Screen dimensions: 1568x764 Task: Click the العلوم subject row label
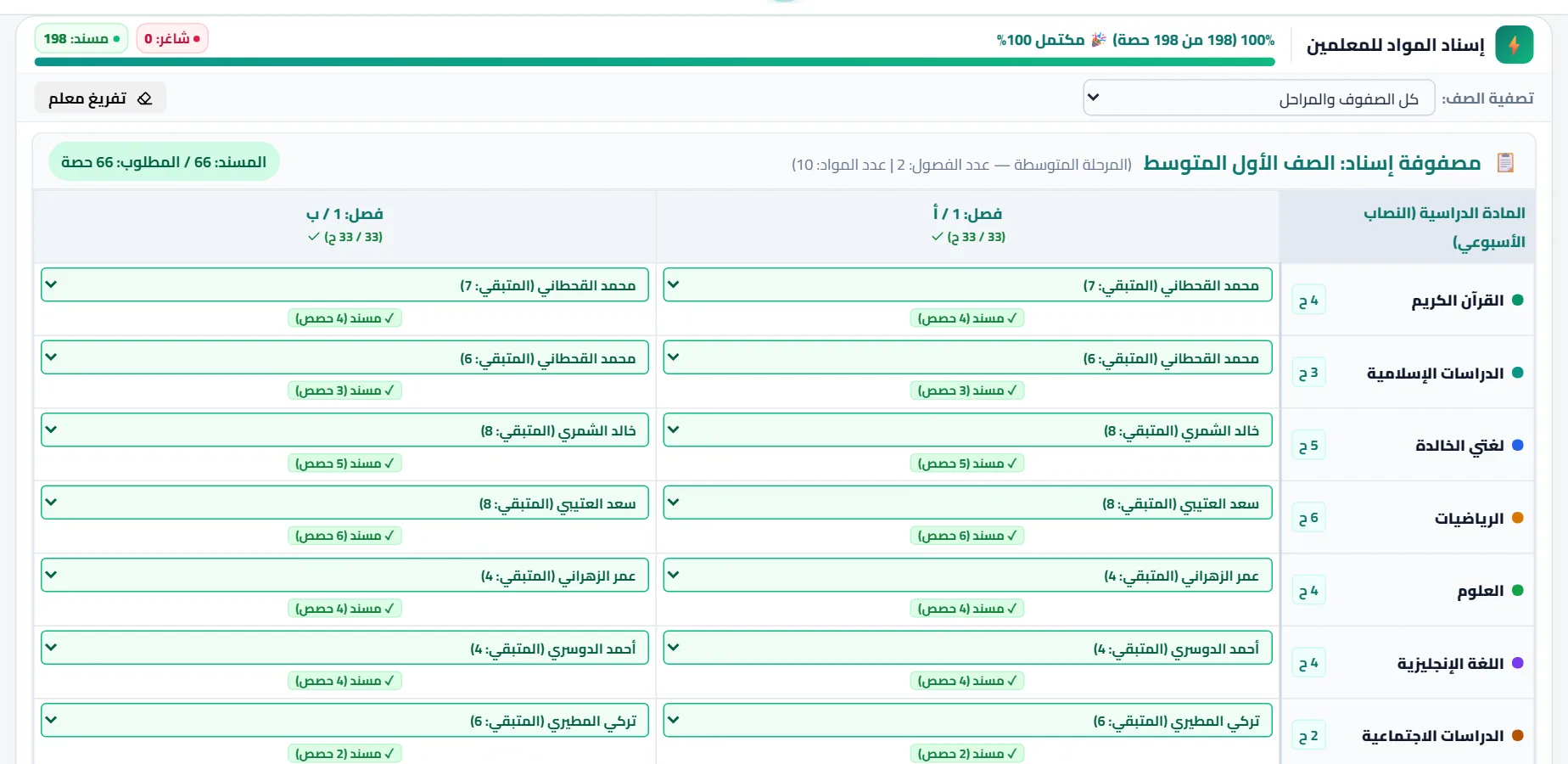(x=1481, y=591)
